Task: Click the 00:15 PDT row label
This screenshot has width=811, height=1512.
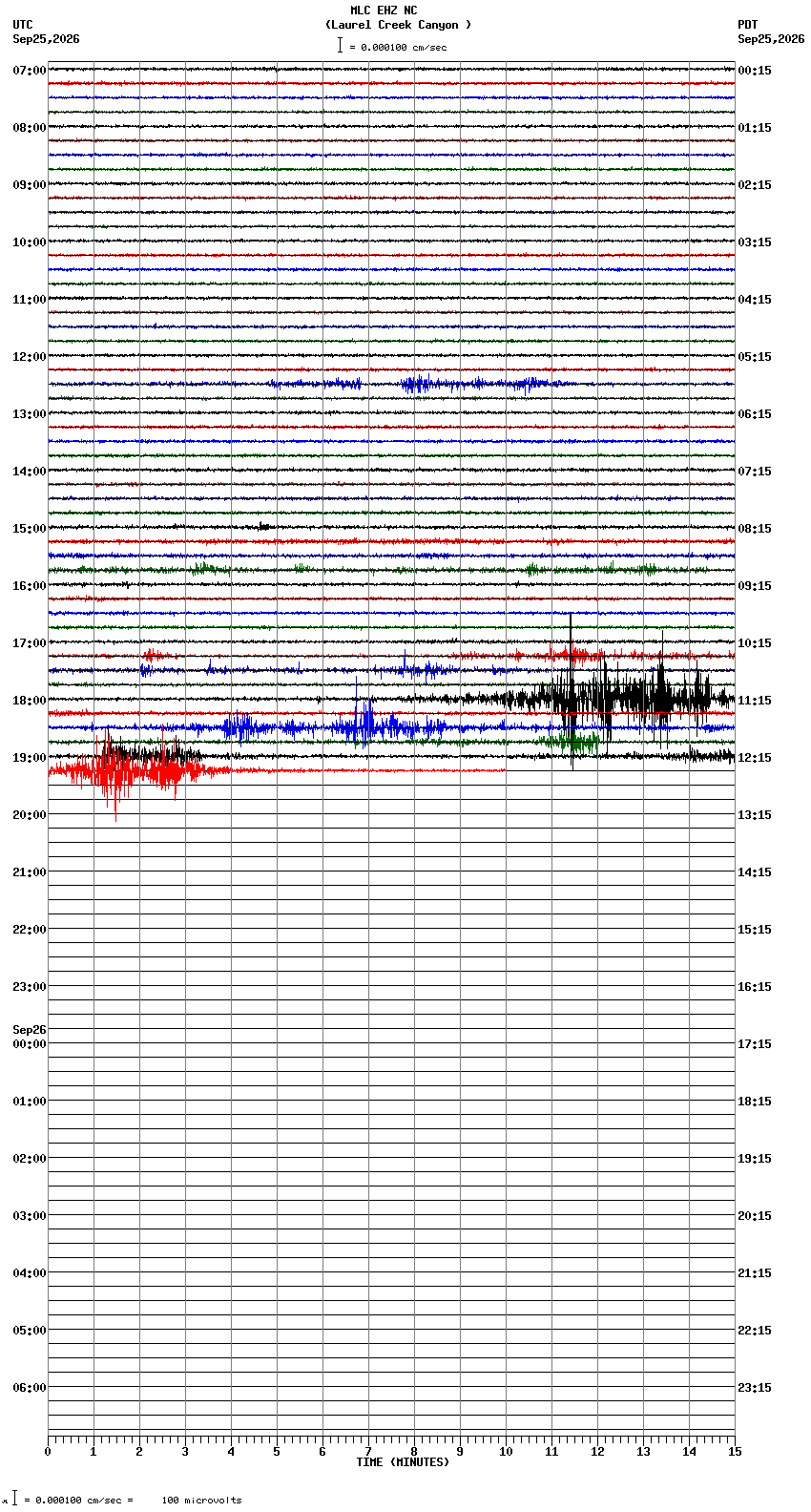Action: point(755,71)
